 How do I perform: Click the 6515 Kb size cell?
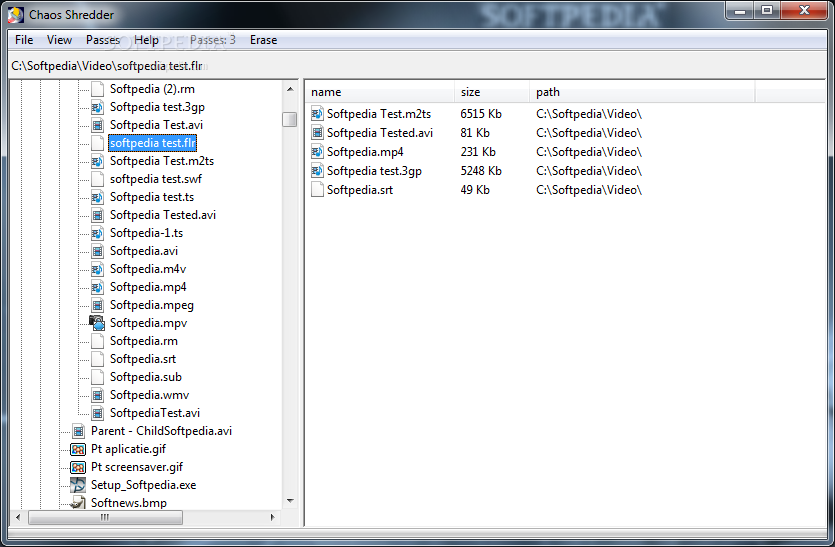tap(481, 114)
